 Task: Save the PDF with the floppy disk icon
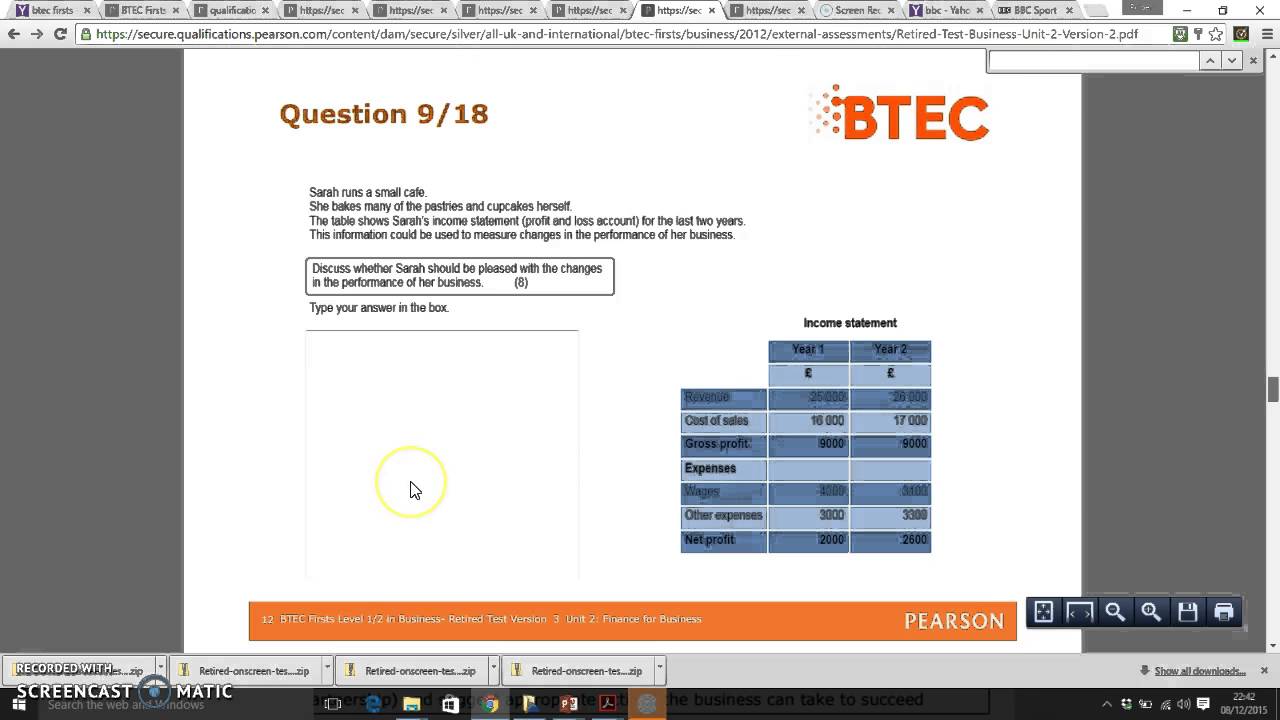(x=1187, y=612)
